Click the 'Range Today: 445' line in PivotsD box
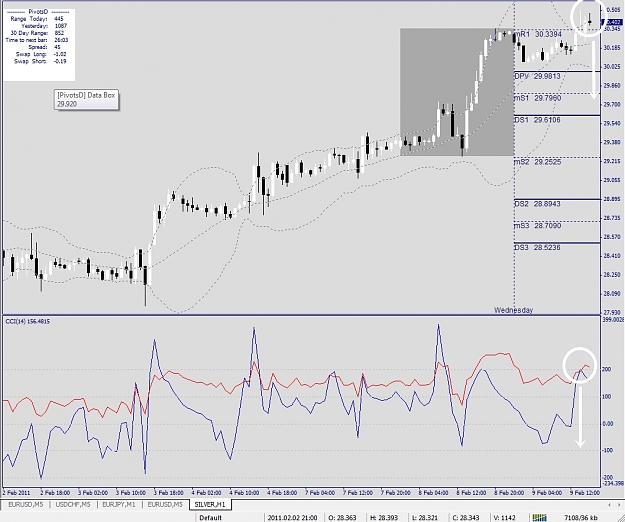The width and height of the screenshot is (625, 522). (37, 19)
